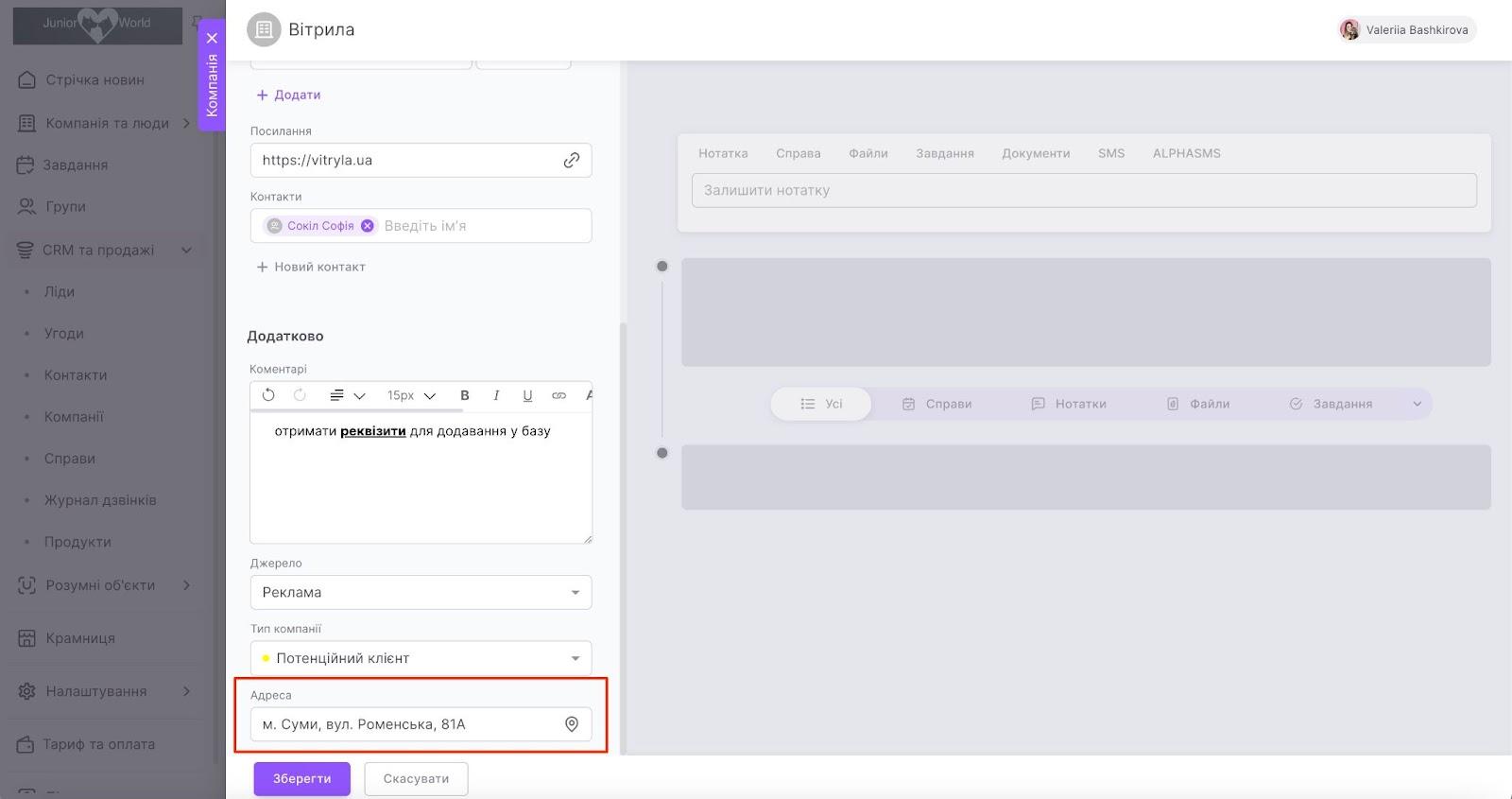Remove the Сокіл Софія contact tag
1512x799 pixels.
pyautogui.click(x=367, y=226)
